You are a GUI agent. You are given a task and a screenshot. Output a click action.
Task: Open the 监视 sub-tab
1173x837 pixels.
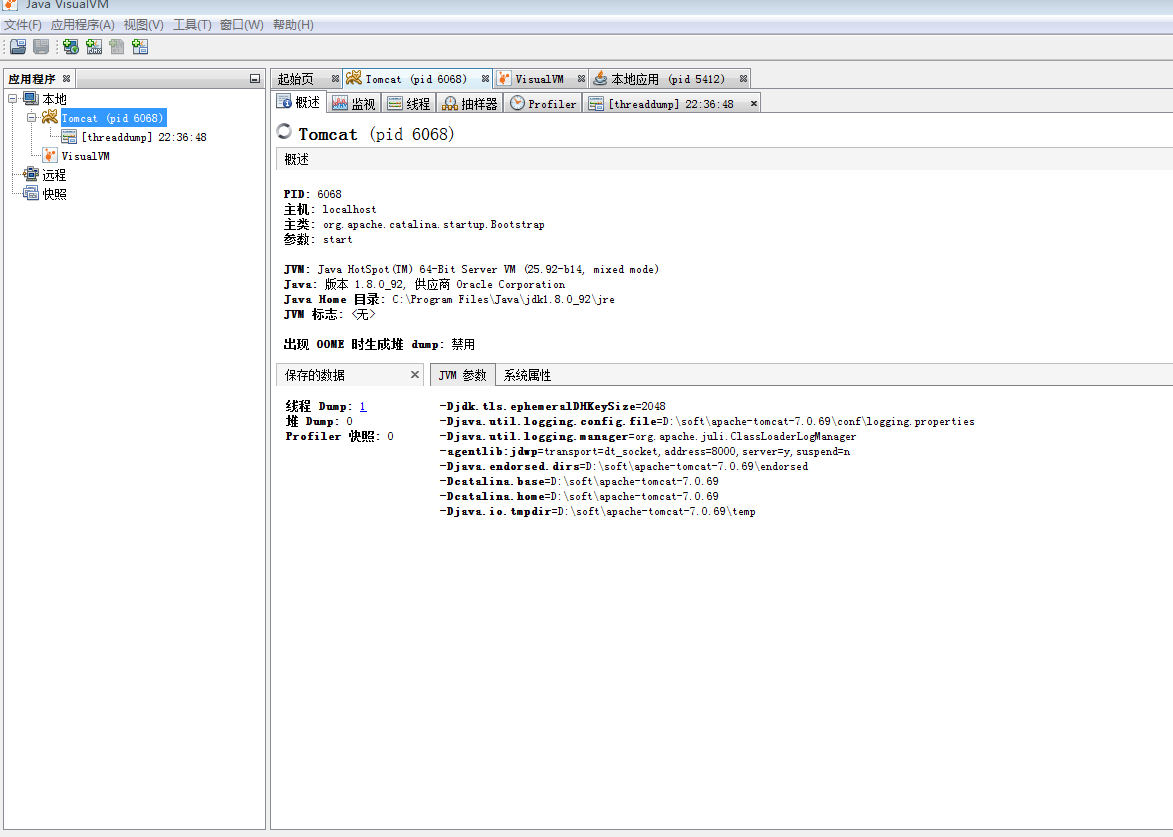click(355, 104)
